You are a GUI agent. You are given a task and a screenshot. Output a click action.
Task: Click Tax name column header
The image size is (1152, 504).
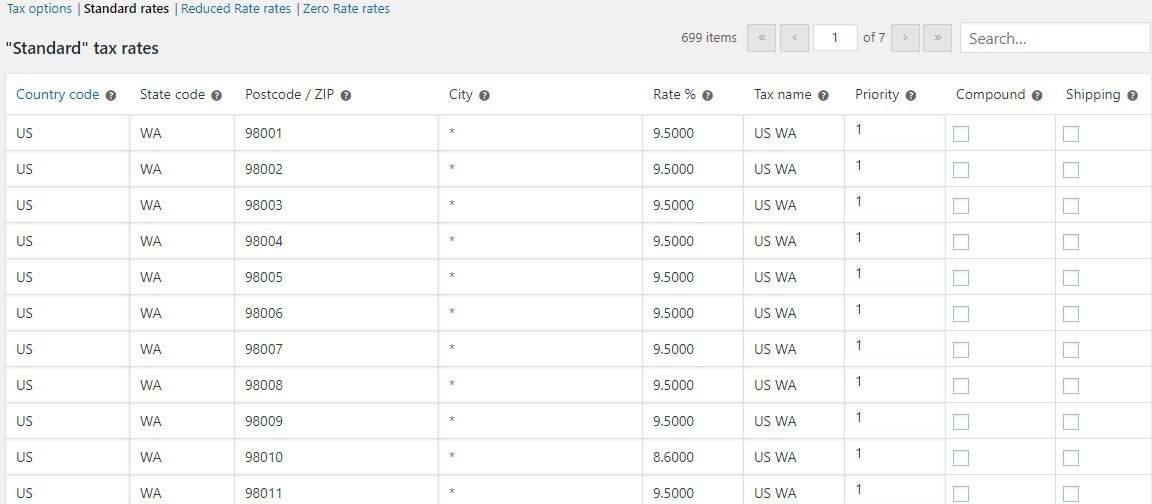pos(782,95)
